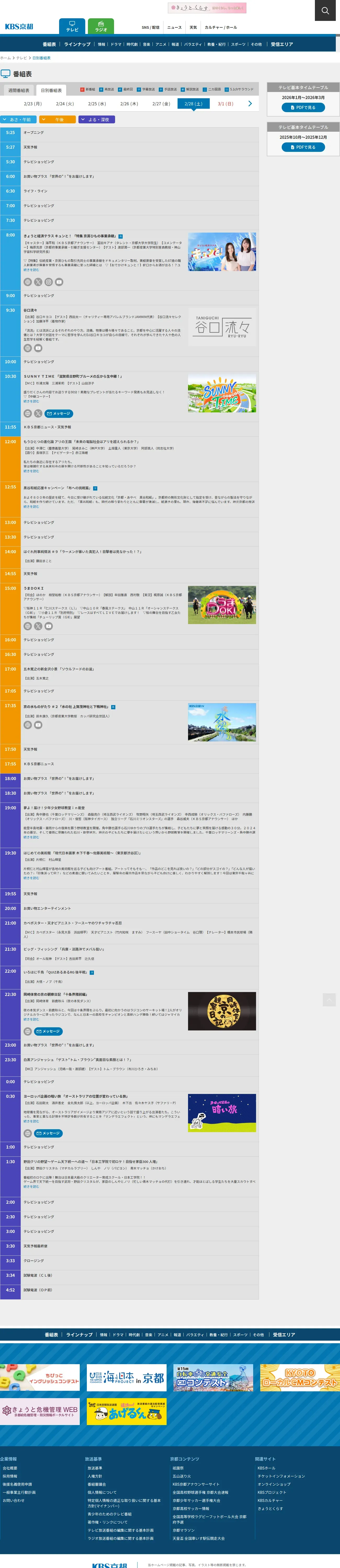Open the KYOTO ローカルCMコンテスト banner
The image size is (340, 1568).
[x=300, y=1377]
